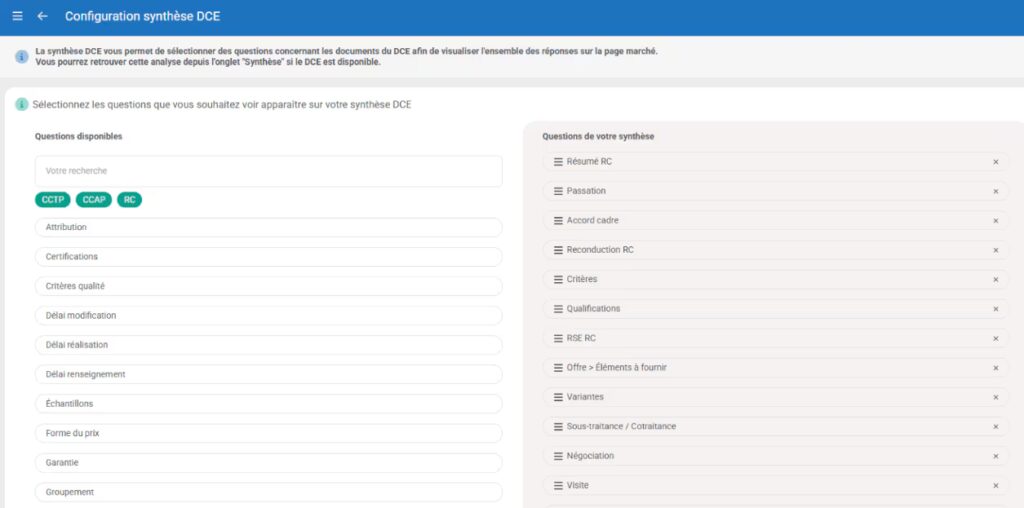Image resolution: width=1024 pixels, height=508 pixels.
Task: Select Échantillons from available questions
Action: pyautogui.click(x=268, y=404)
